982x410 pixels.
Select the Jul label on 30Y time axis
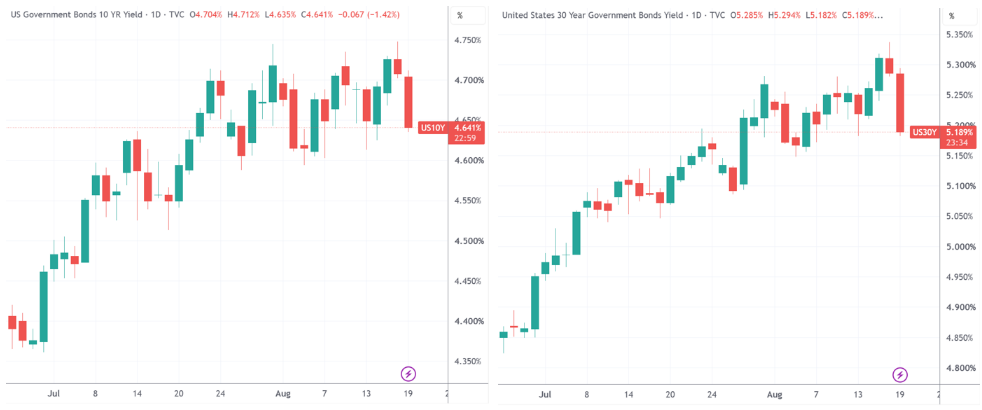pyautogui.click(x=545, y=396)
